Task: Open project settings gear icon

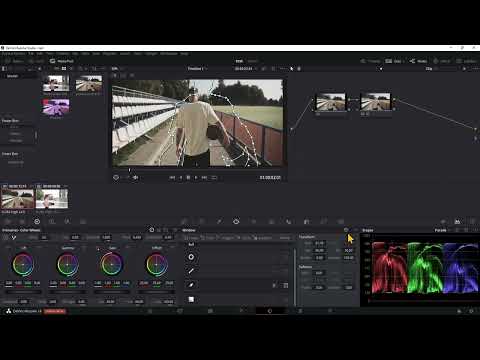Action: point(471,311)
